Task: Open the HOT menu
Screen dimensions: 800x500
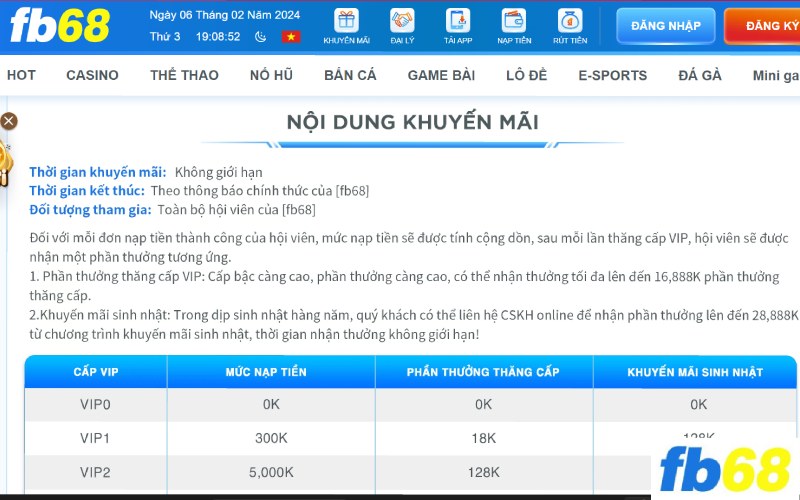Action: coord(21,76)
